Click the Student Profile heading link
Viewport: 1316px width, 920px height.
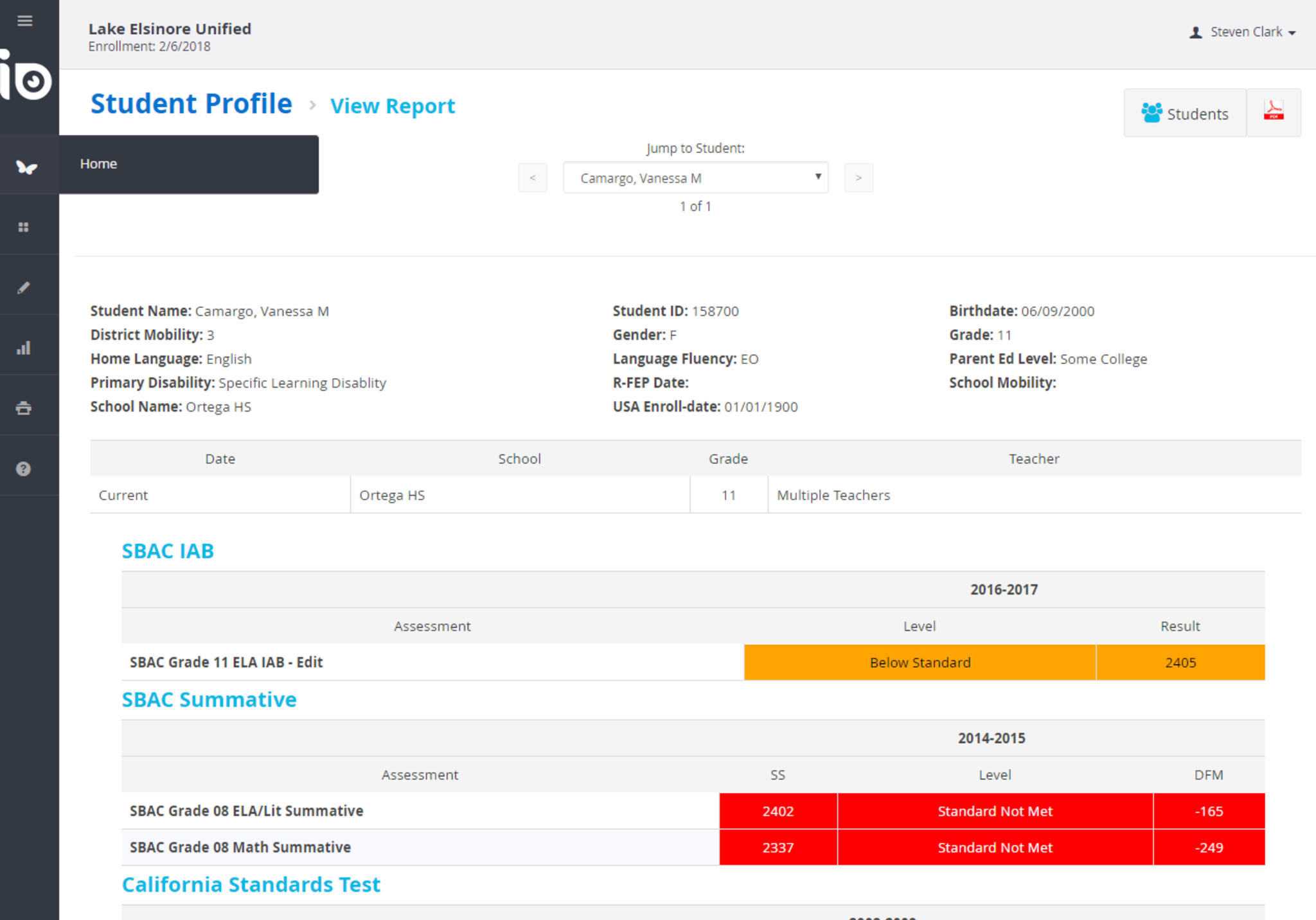pos(191,104)
